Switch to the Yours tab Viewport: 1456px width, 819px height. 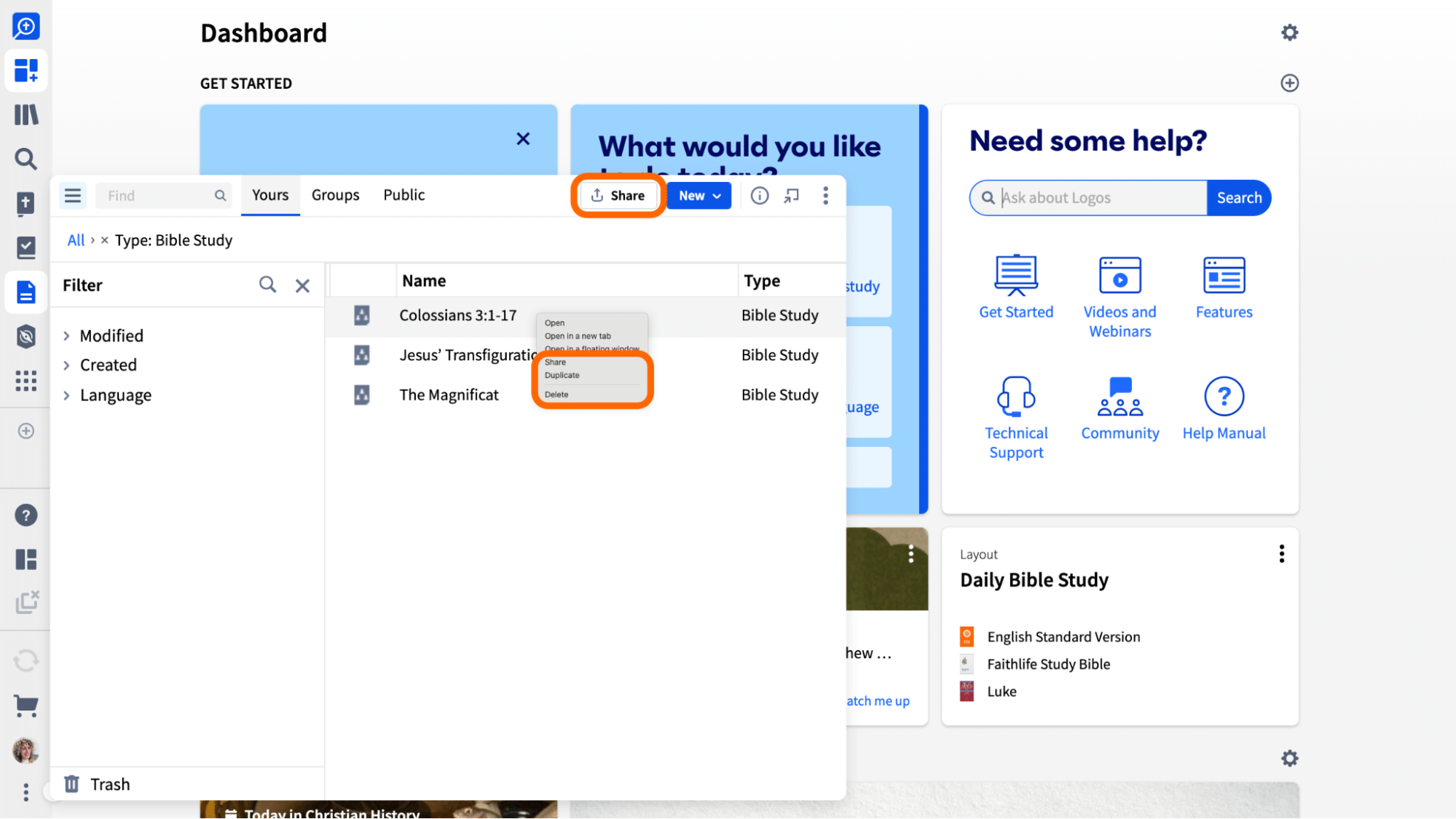(270, 195)
